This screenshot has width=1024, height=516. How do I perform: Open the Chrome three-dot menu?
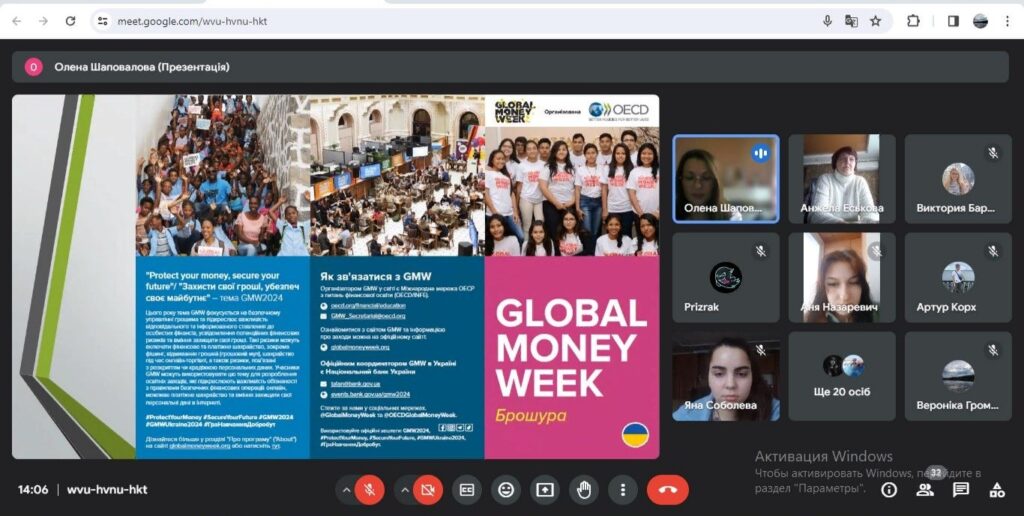(x=1007, y=21)
